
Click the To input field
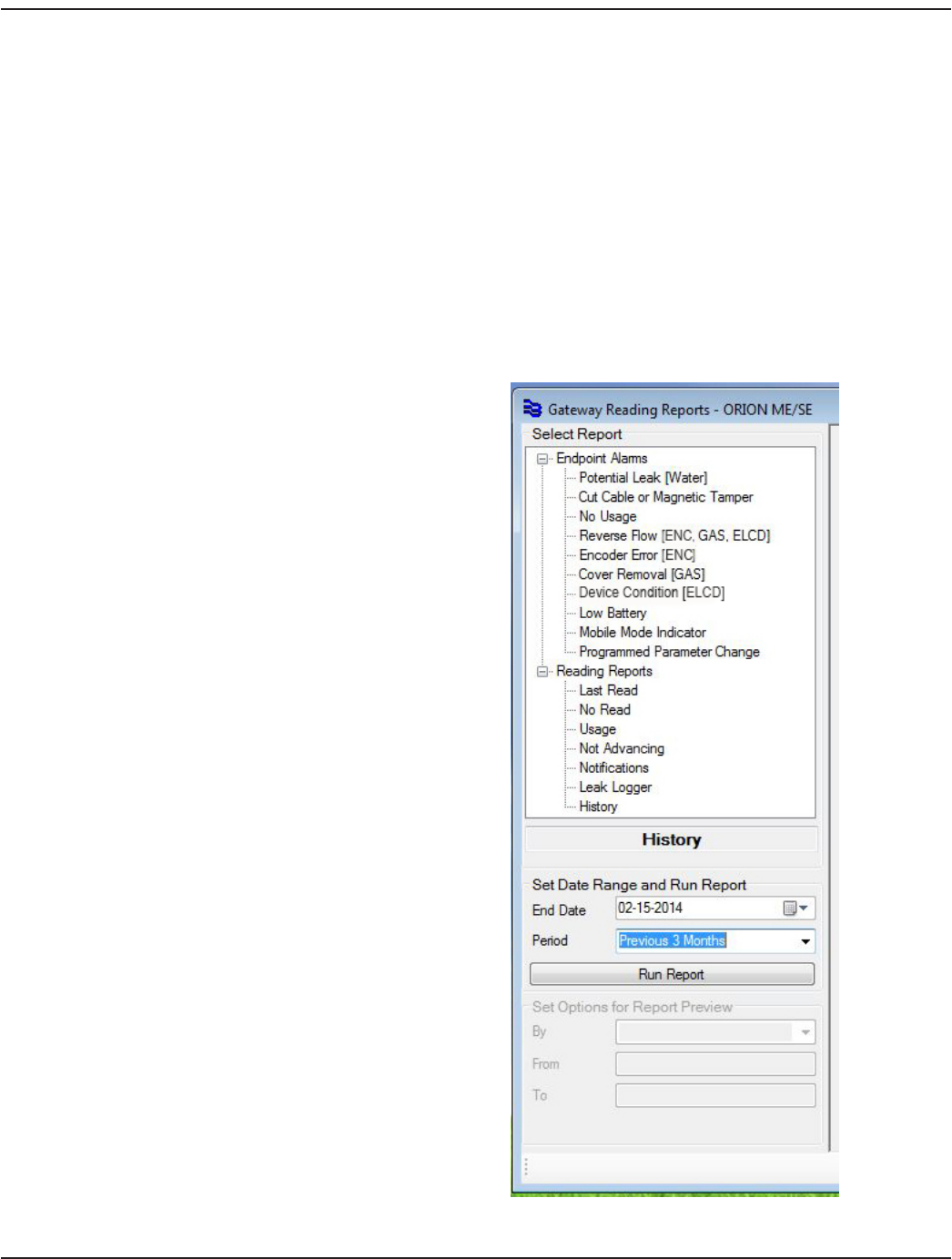click(x=715, y=1096)
